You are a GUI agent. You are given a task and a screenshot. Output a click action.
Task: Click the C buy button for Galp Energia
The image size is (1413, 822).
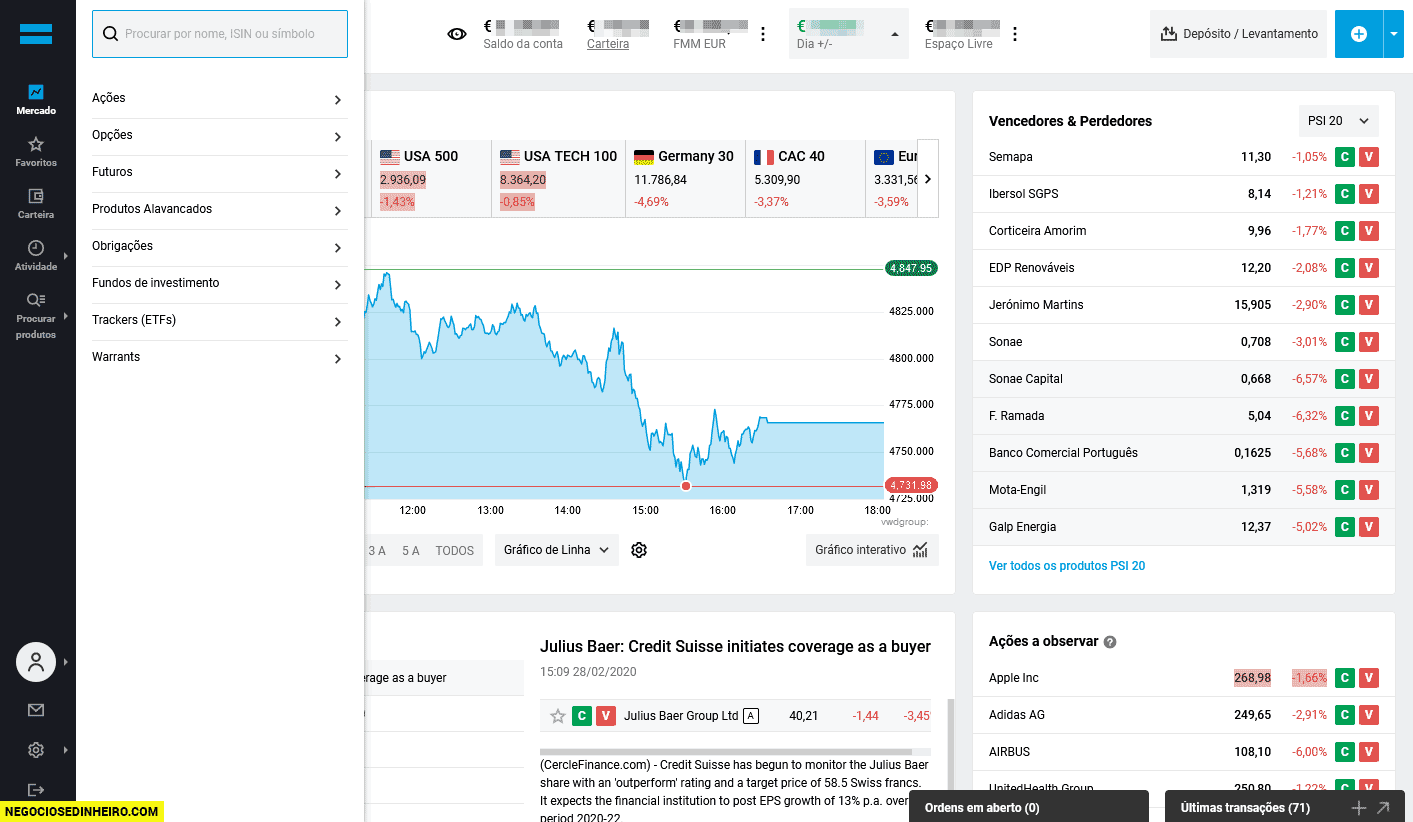[1345, 527]
